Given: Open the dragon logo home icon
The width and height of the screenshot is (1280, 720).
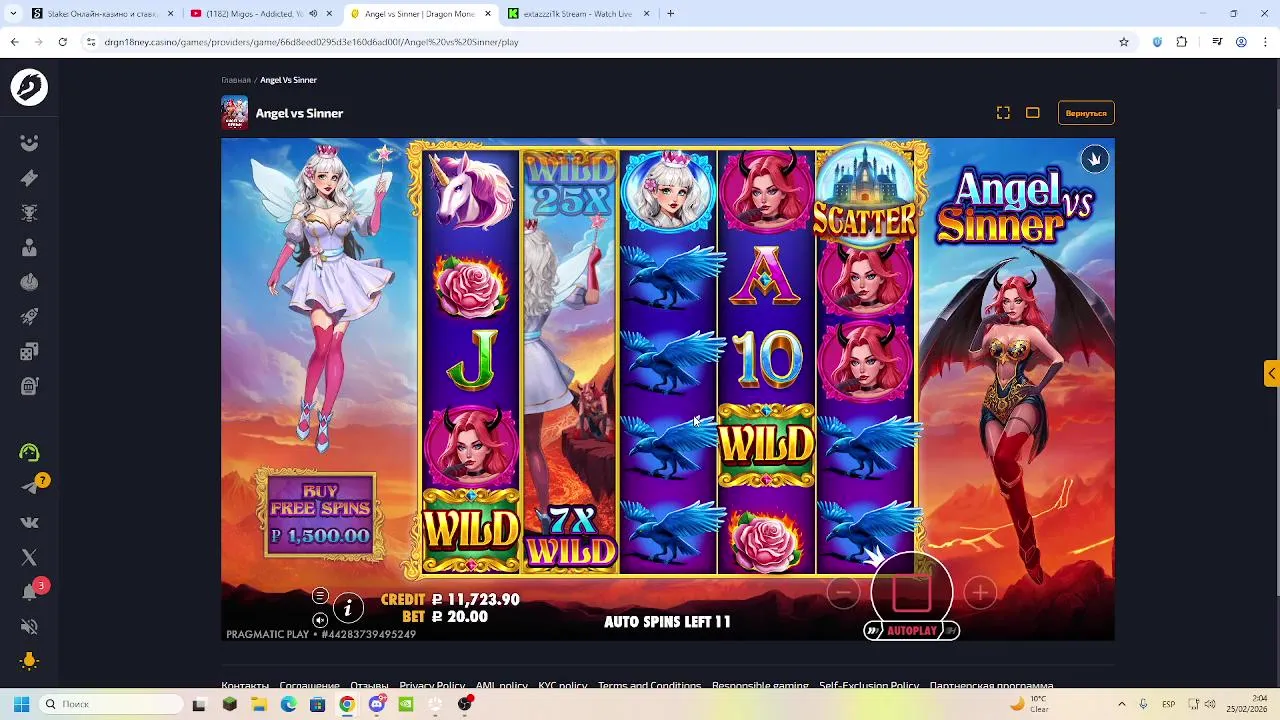Looking at the screenshot, I should (29, 88).
